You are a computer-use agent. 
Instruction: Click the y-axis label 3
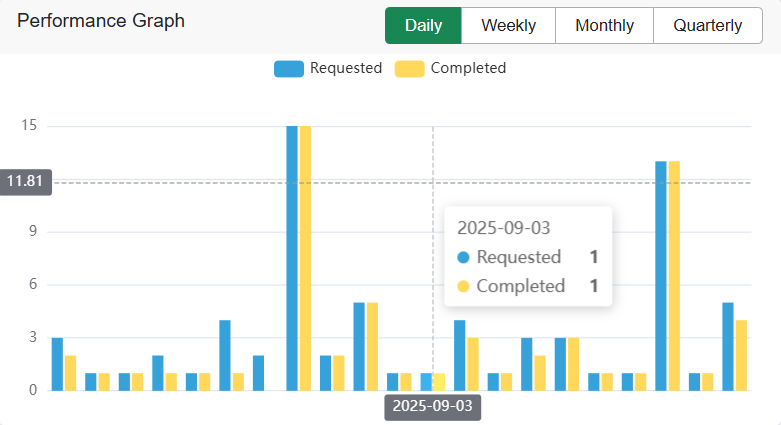(33, 337)
